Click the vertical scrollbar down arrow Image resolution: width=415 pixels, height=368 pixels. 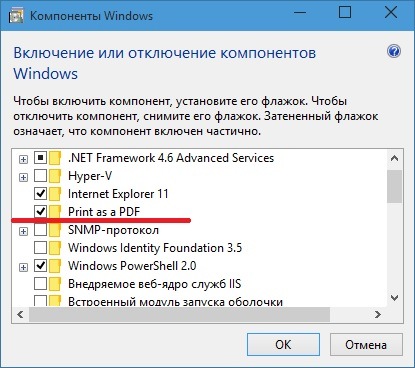(x=394, y=298)
